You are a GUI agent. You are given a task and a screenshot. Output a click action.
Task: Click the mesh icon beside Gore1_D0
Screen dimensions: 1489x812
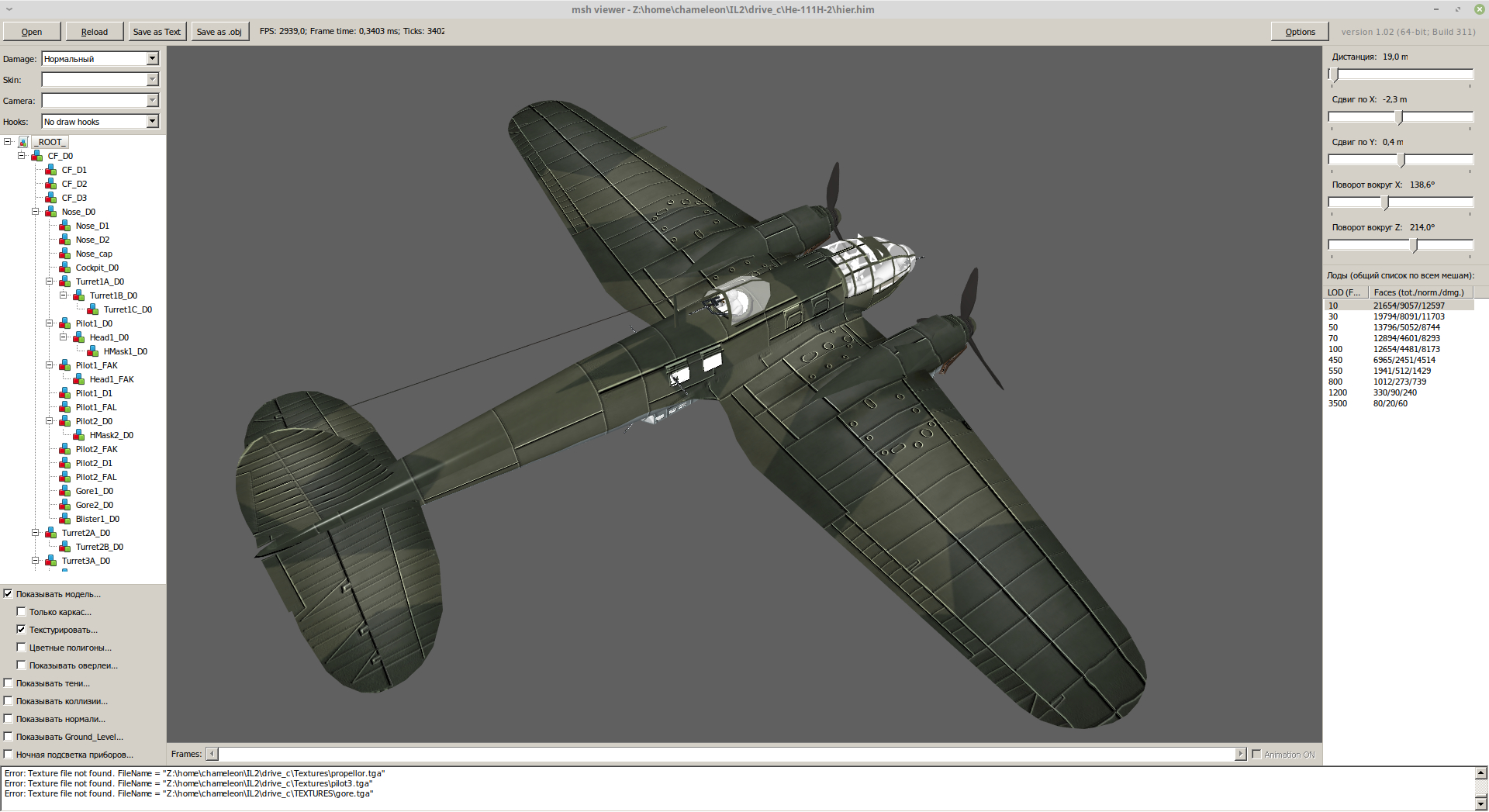[x=65, y=491]
